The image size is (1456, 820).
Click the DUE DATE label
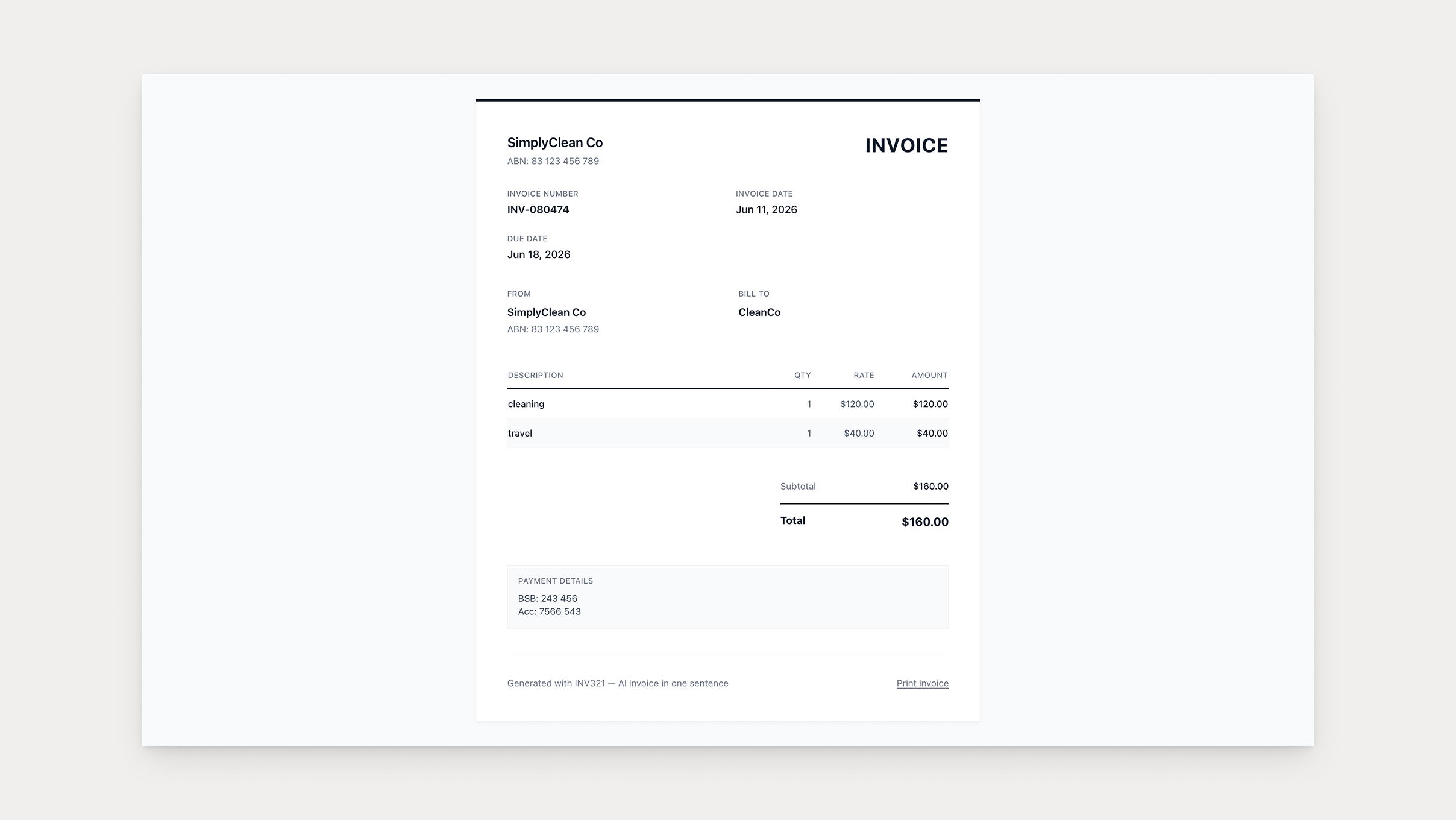coord(527,238)
